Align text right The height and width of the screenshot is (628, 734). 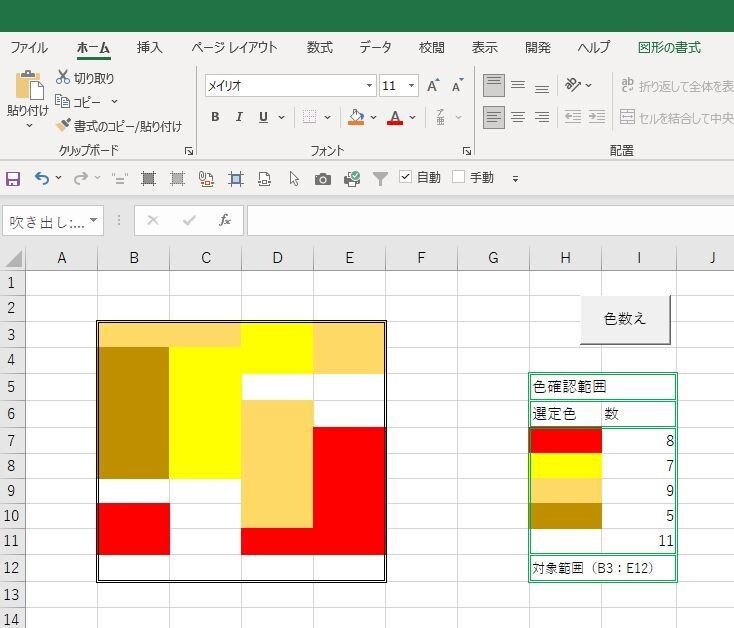coord(542,117)
